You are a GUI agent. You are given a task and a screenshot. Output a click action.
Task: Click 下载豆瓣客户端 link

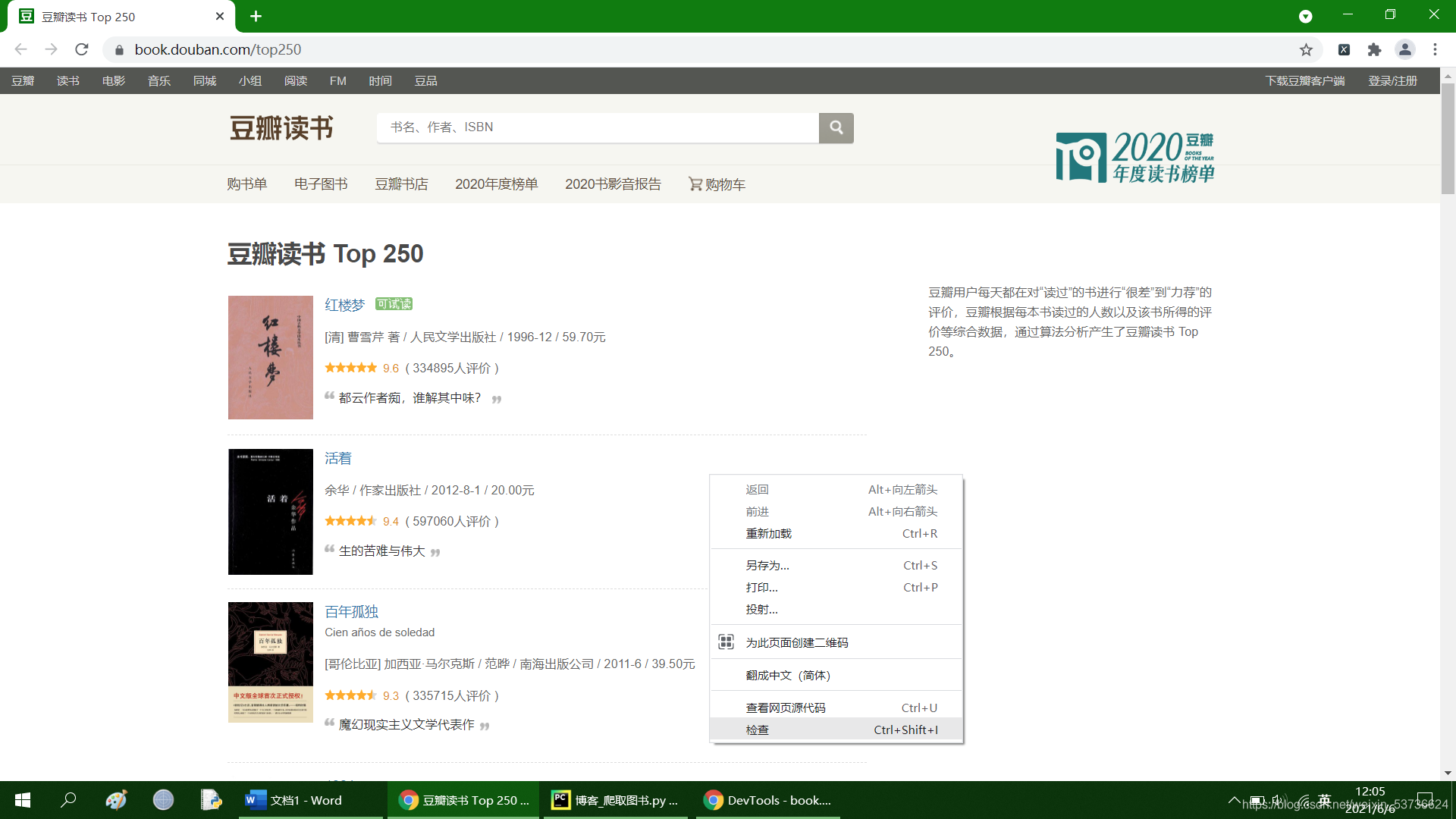pyautogui.click(x=1305, y=81)
